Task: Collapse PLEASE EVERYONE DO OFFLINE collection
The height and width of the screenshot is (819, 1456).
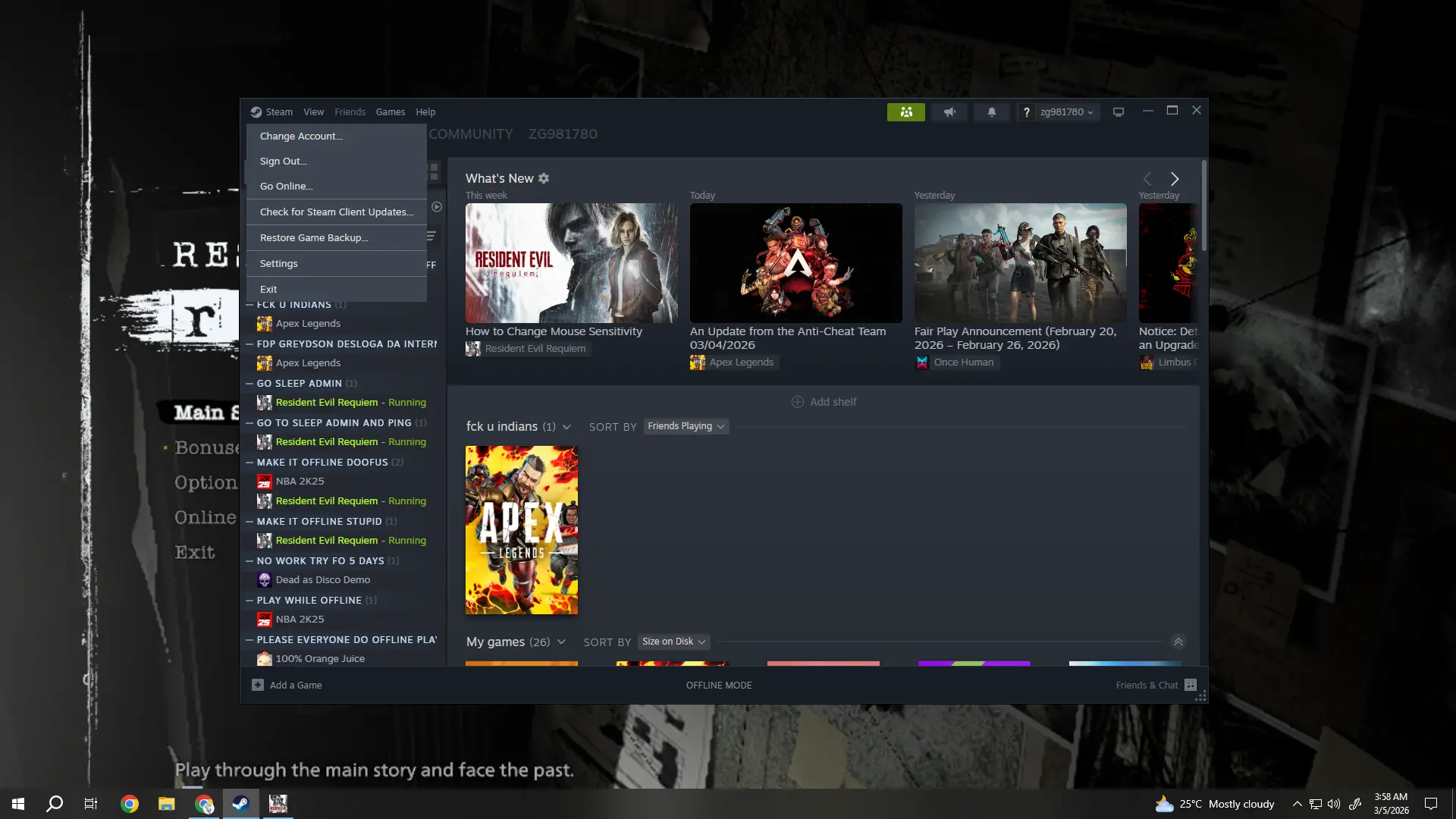Action: 249,640
